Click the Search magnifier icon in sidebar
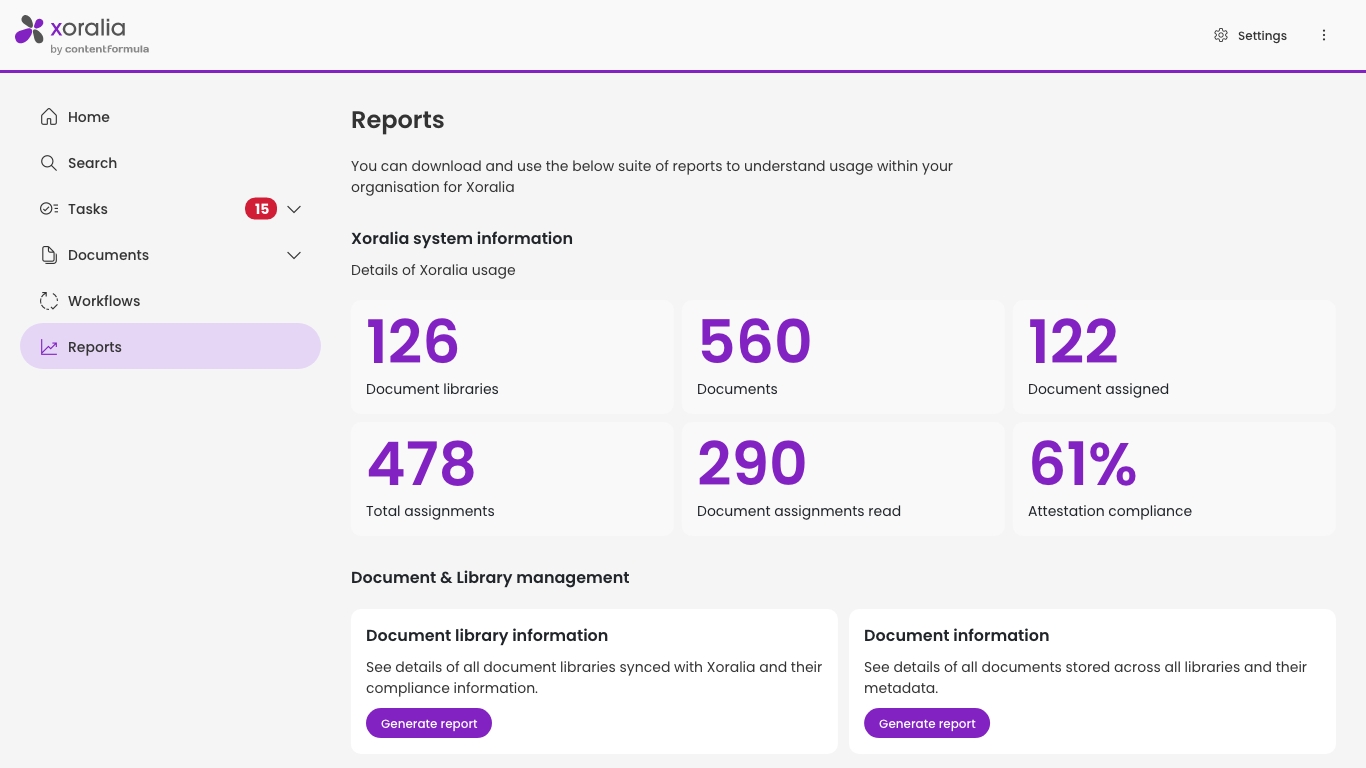The image size is (1366, 768). [x=48, y=163]
